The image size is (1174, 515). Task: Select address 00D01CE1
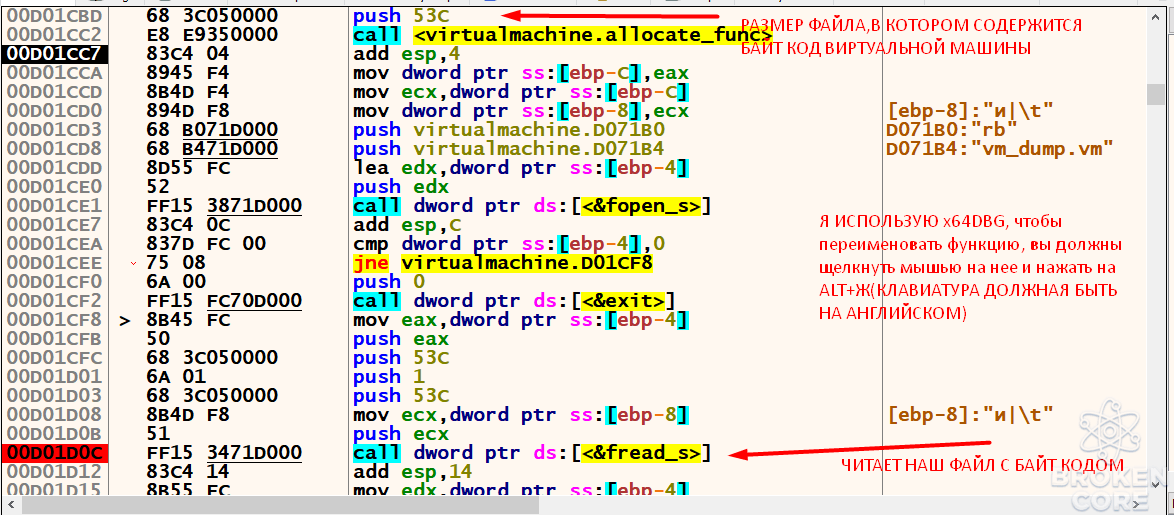coord(55,206)
